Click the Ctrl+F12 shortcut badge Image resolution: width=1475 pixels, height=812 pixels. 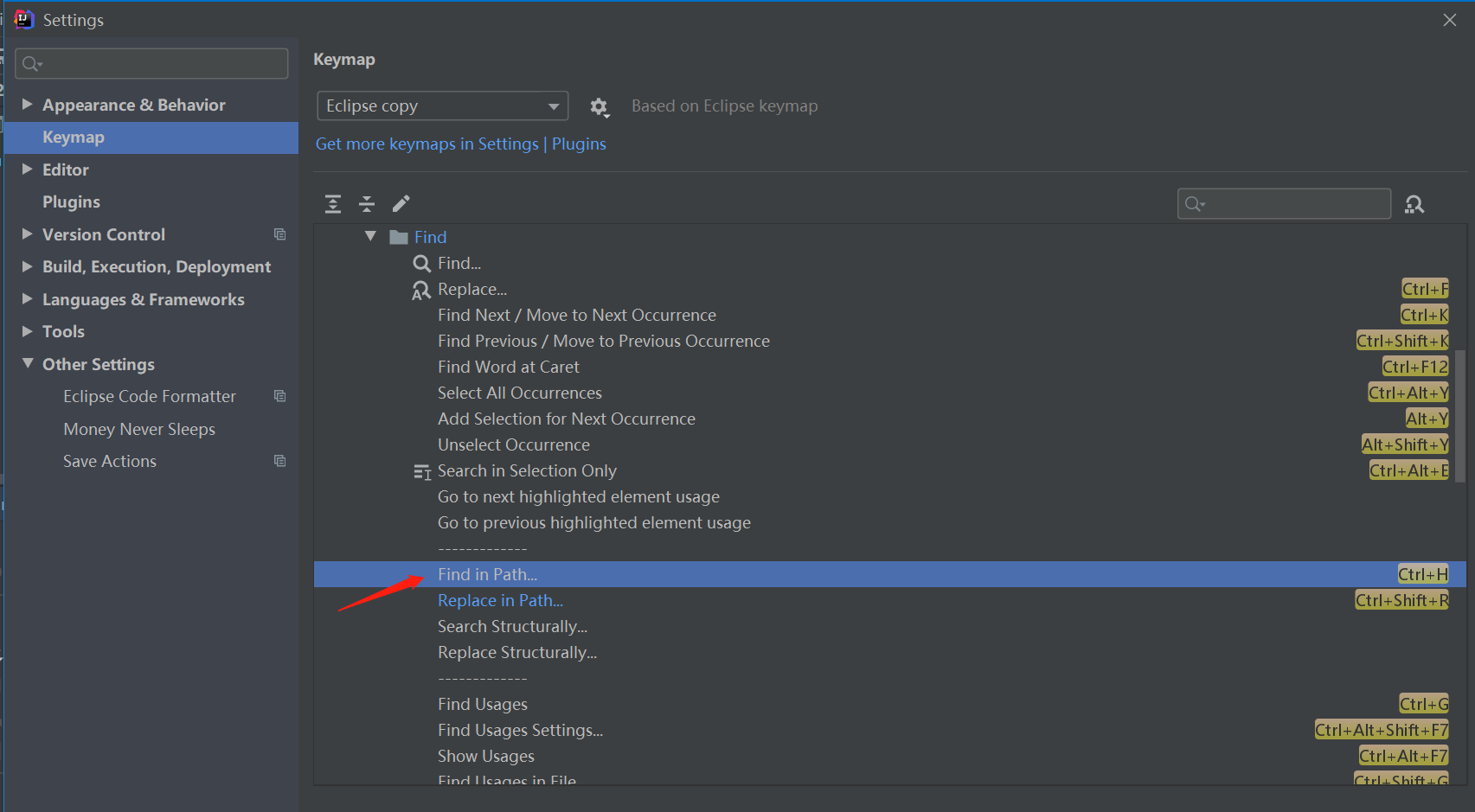click(1415, 367)
